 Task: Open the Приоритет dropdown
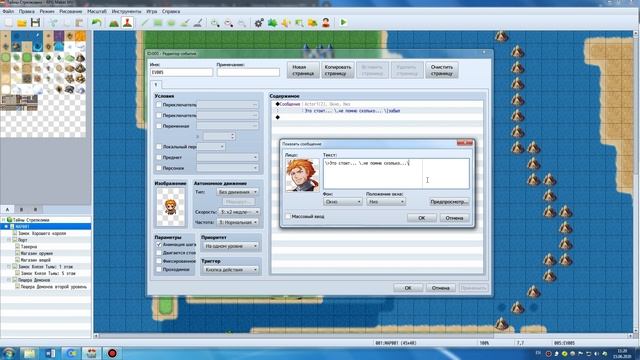pos(231,246)
